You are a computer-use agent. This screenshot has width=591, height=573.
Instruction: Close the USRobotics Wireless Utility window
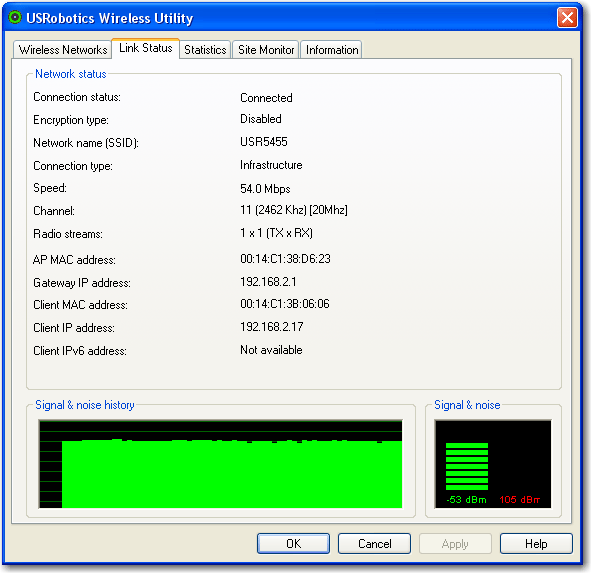coord(567,18)
